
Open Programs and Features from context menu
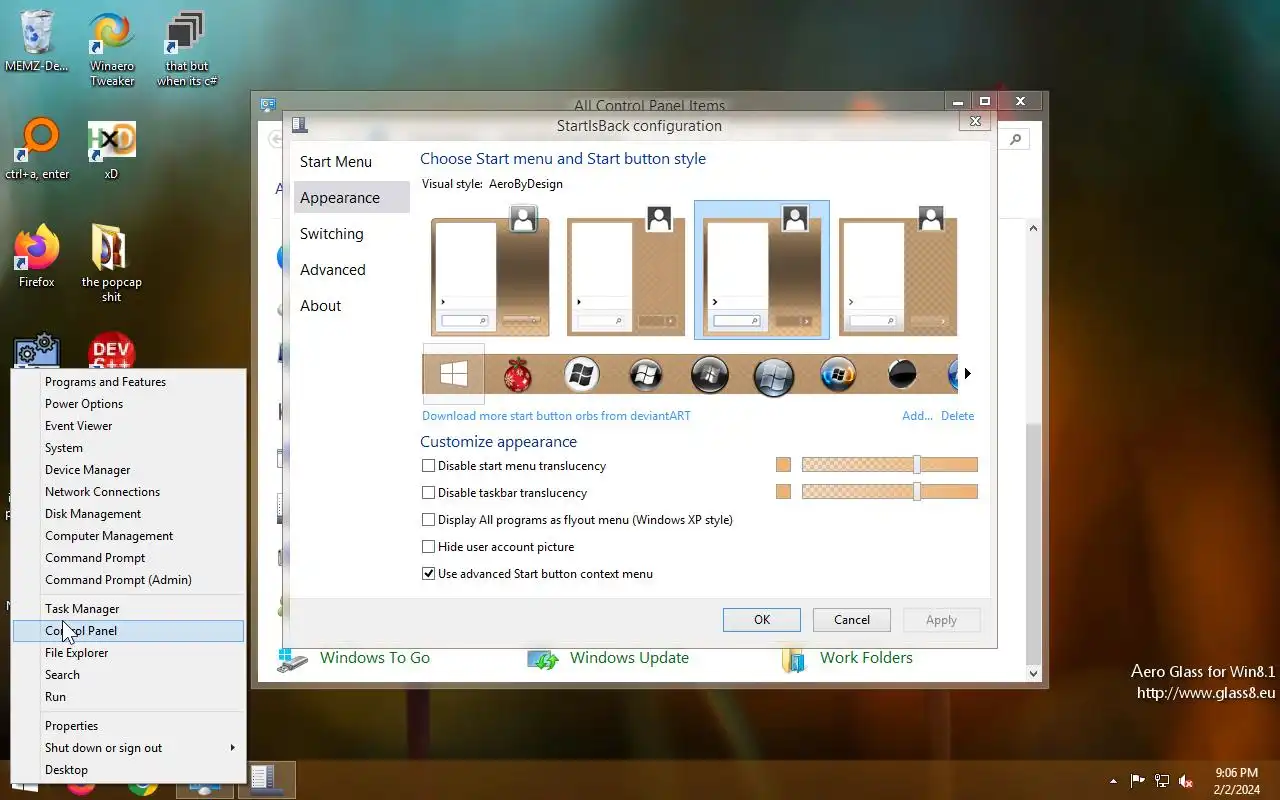(128, 382)
